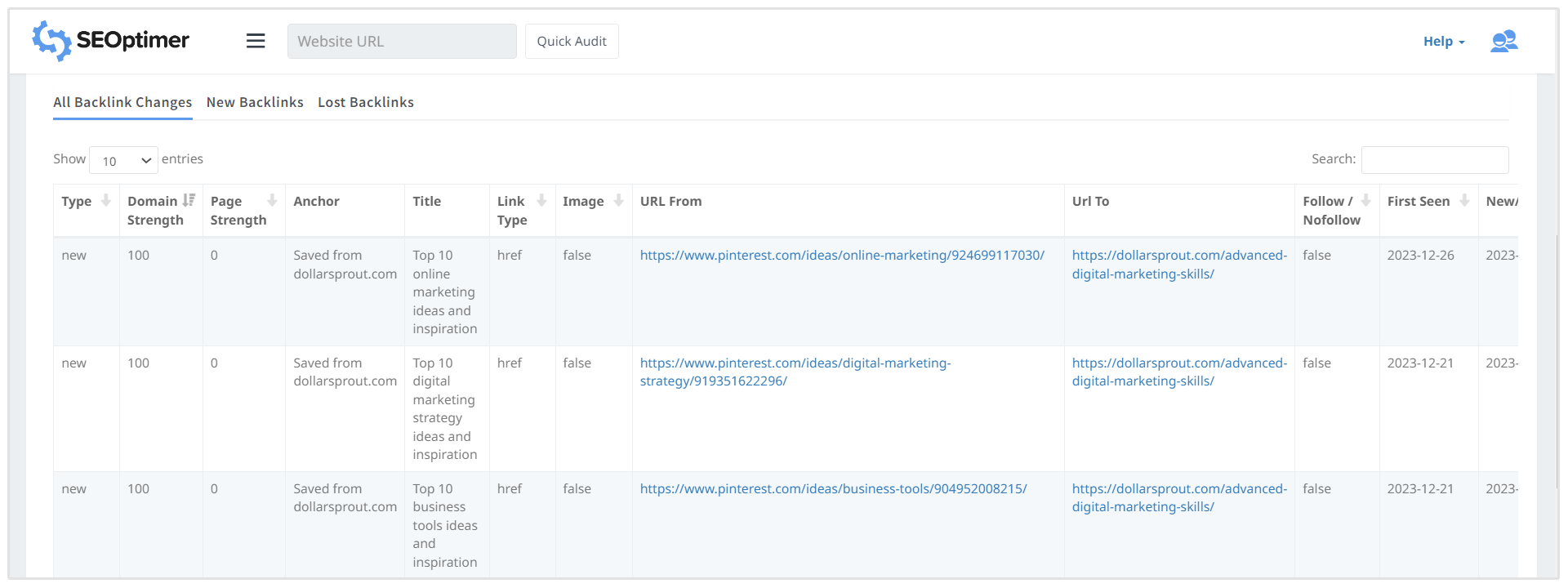Focus the table Search box
The height and width of the screenshot is (588, 1568).
[1434, 160]
